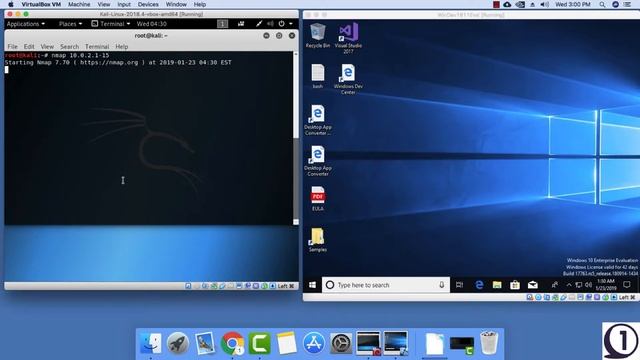The width and height of the screenshot is (640, 360).
Task: Open the Devices menu in macOS menu bar
Action: point(148,4)
